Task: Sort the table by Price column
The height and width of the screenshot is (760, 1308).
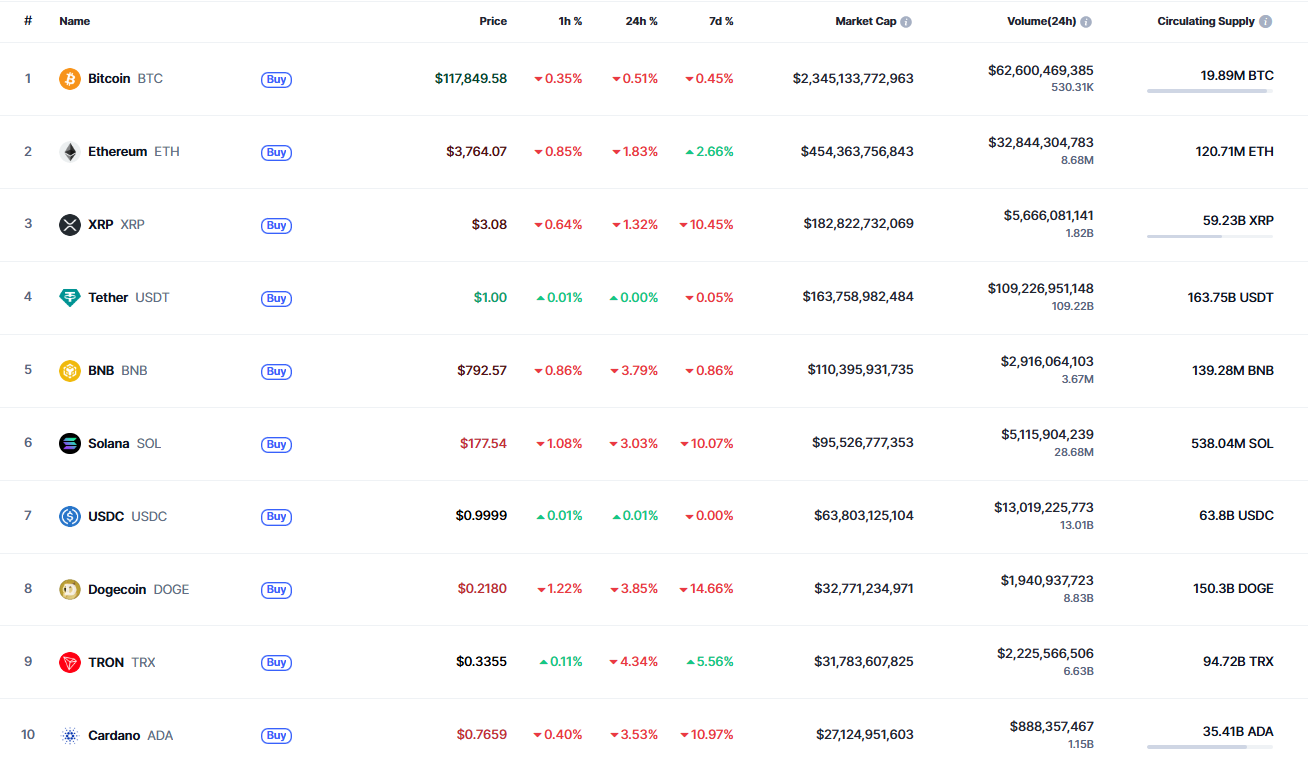Action: [x=493, y=21]
